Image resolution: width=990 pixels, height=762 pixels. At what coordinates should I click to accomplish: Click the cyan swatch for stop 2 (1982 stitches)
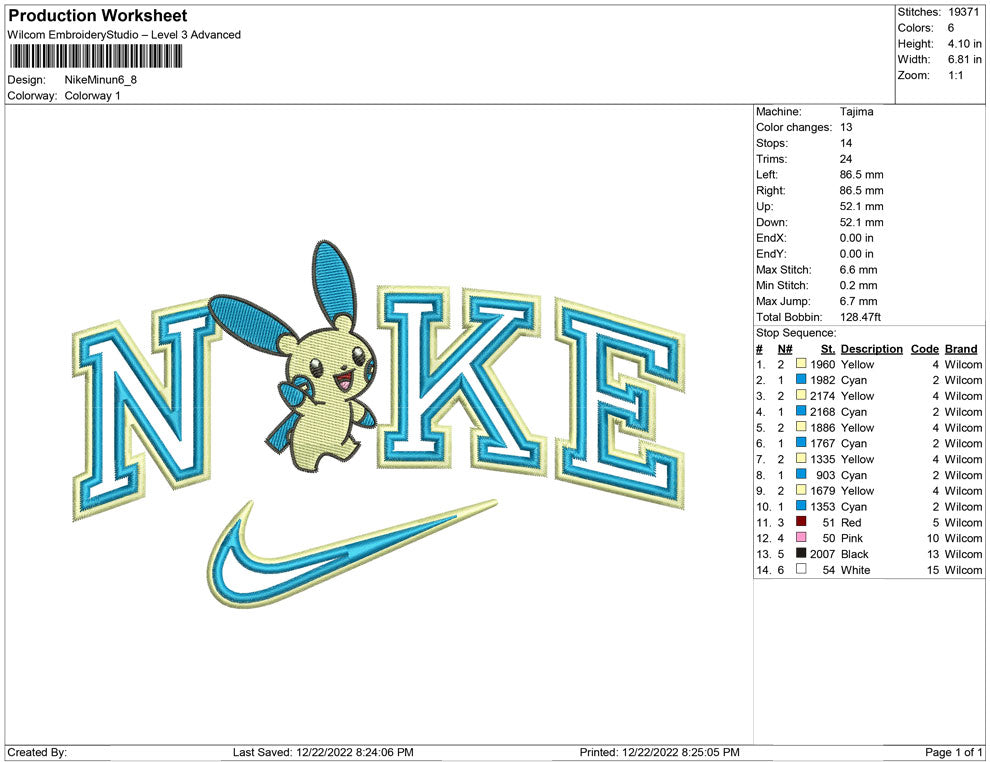801,379
